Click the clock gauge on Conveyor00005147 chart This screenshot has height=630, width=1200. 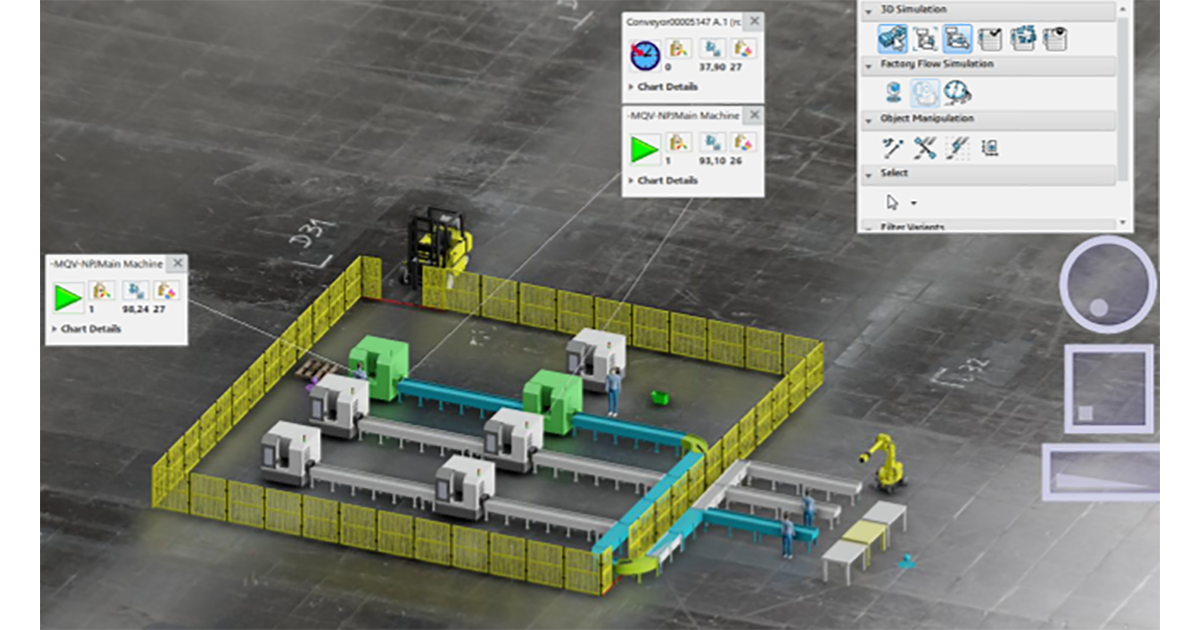pos(646,54)
